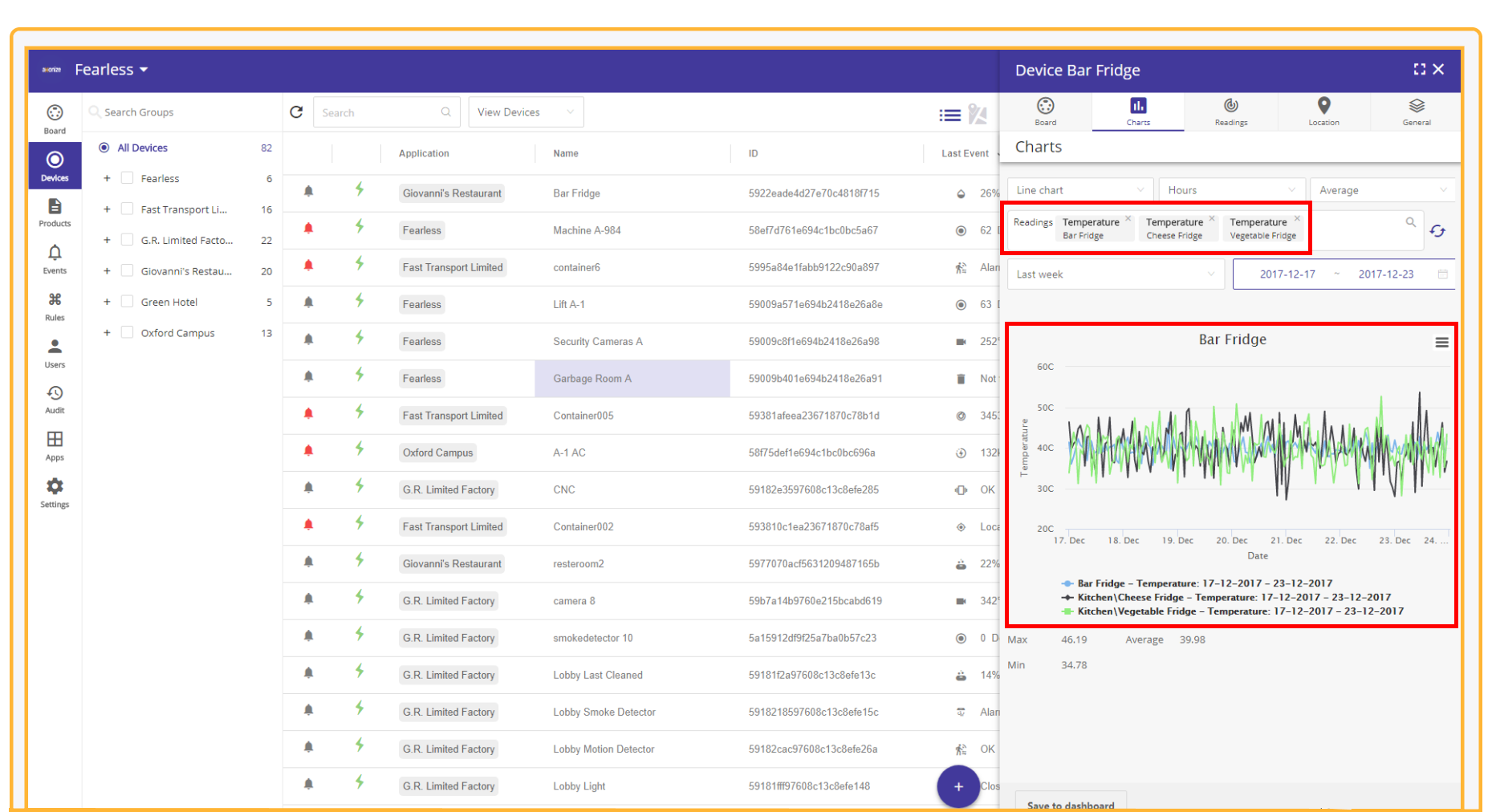
Task: Open the chart hamburger menu
Action: pyautogui.click(x=1441, y=343)
